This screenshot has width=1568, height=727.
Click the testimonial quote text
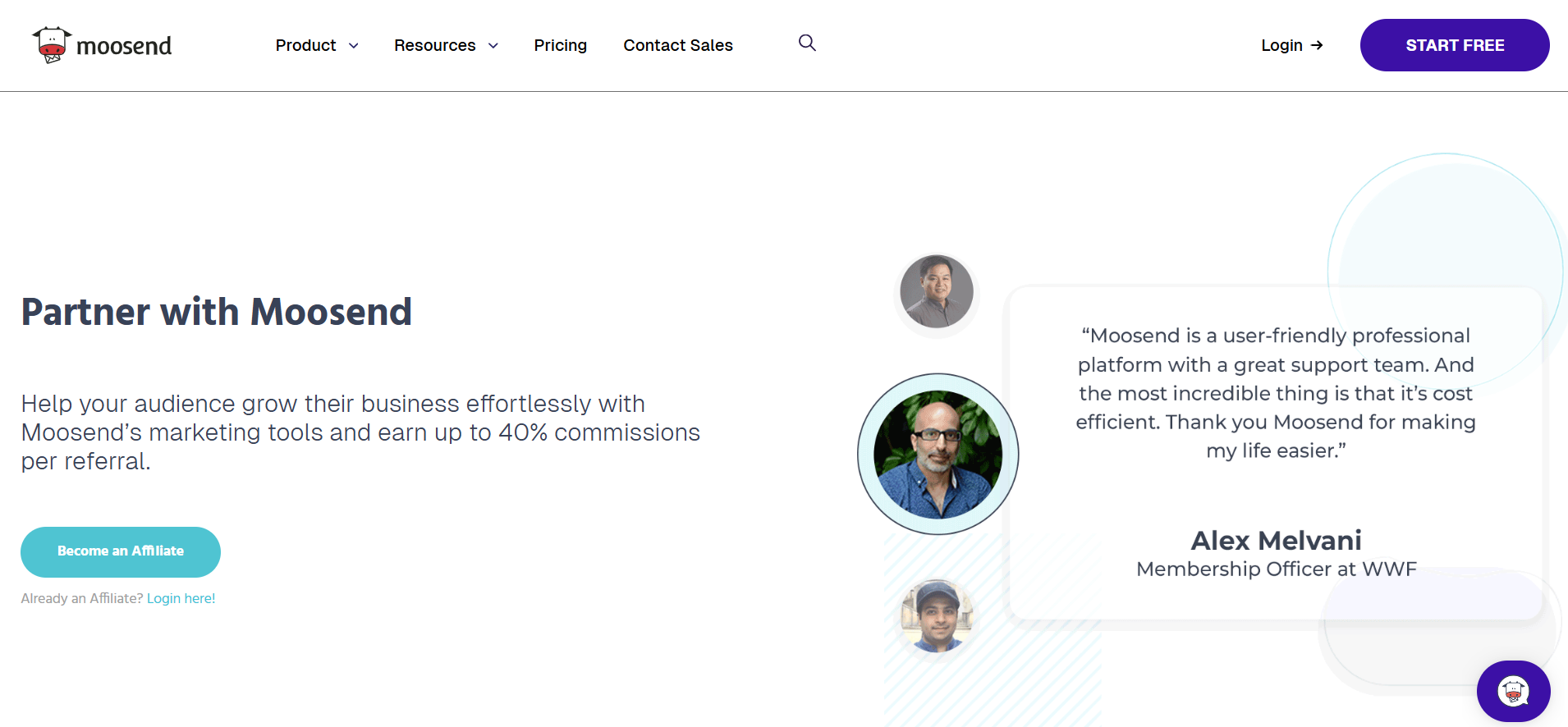pos(1276,393)
